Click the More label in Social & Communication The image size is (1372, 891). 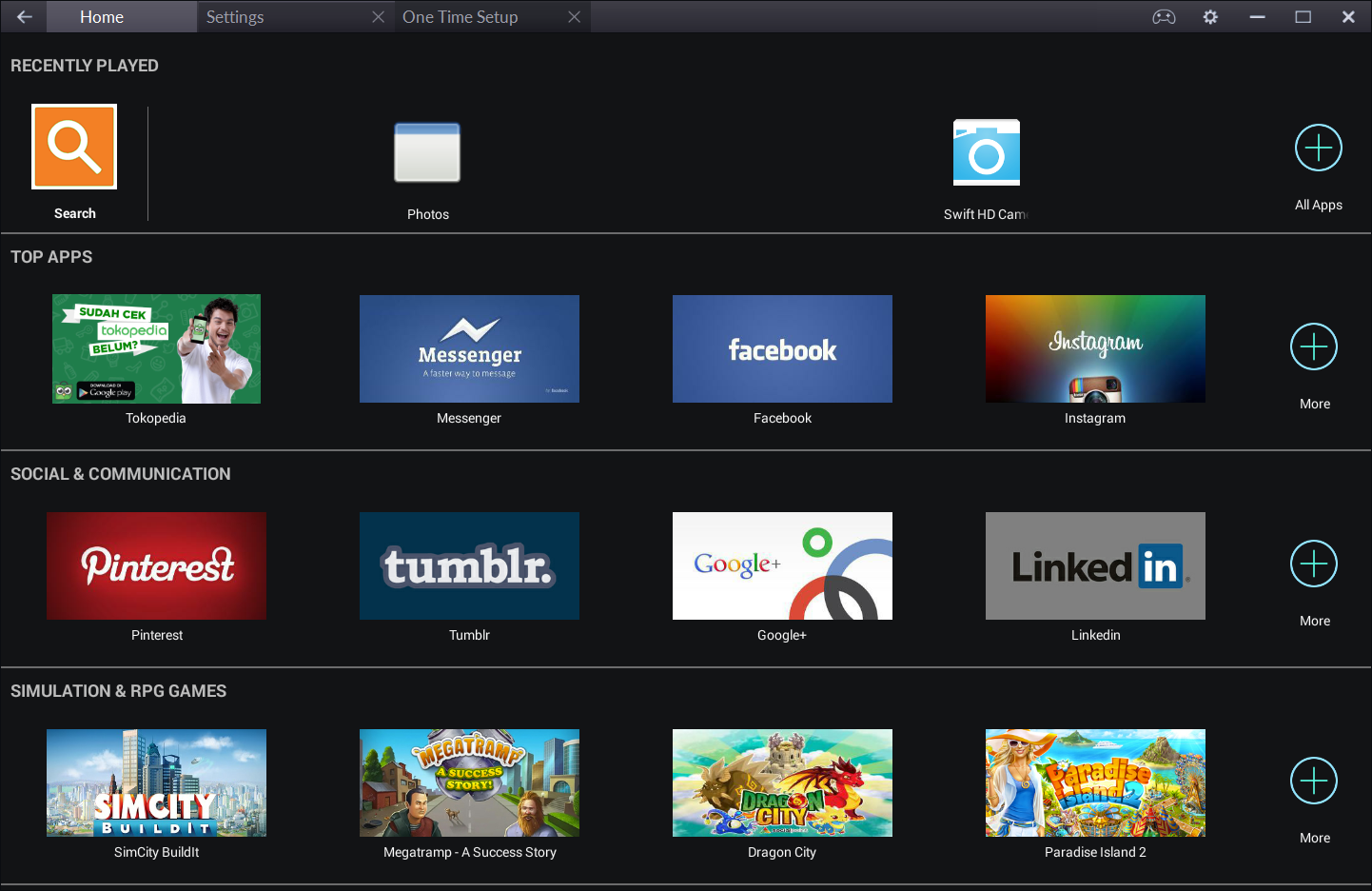pyautogui.click(x=1315, y=621)
